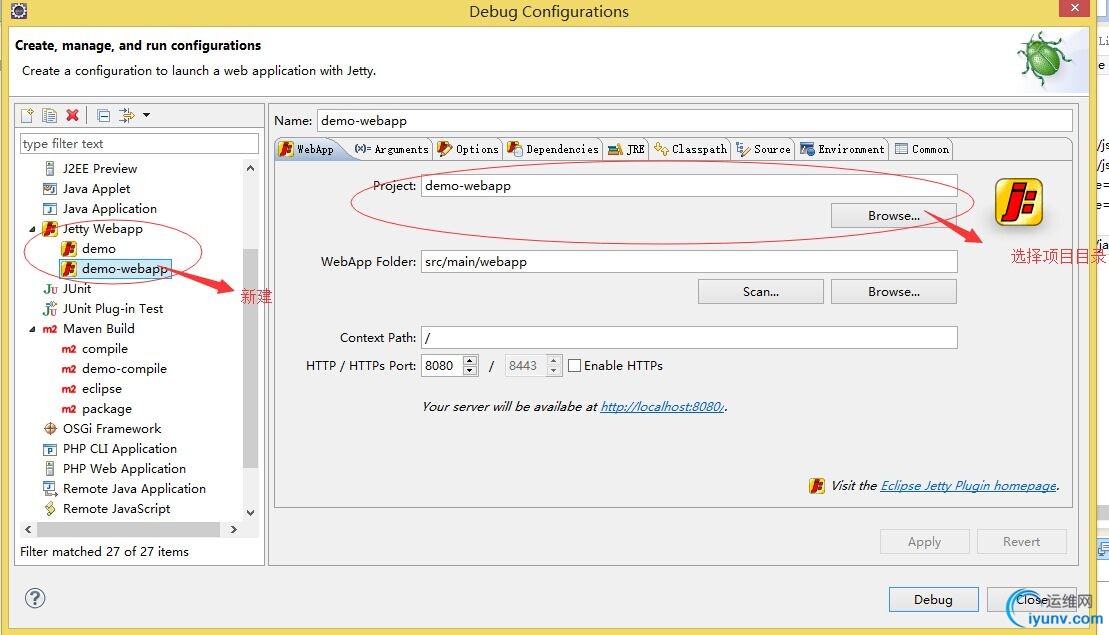
Task: Click Browse button for Project
Action: point(894,216)
